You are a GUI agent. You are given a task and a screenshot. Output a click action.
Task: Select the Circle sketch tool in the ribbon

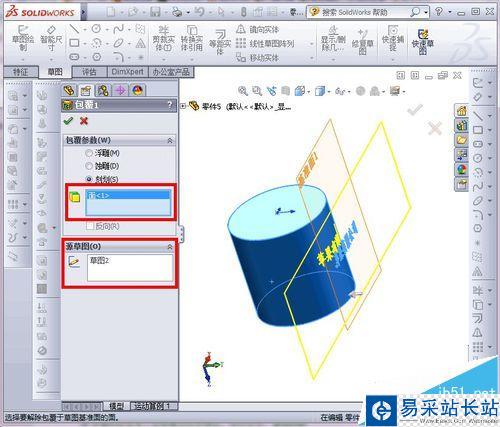pyautogui.click(x=96, y=29)
